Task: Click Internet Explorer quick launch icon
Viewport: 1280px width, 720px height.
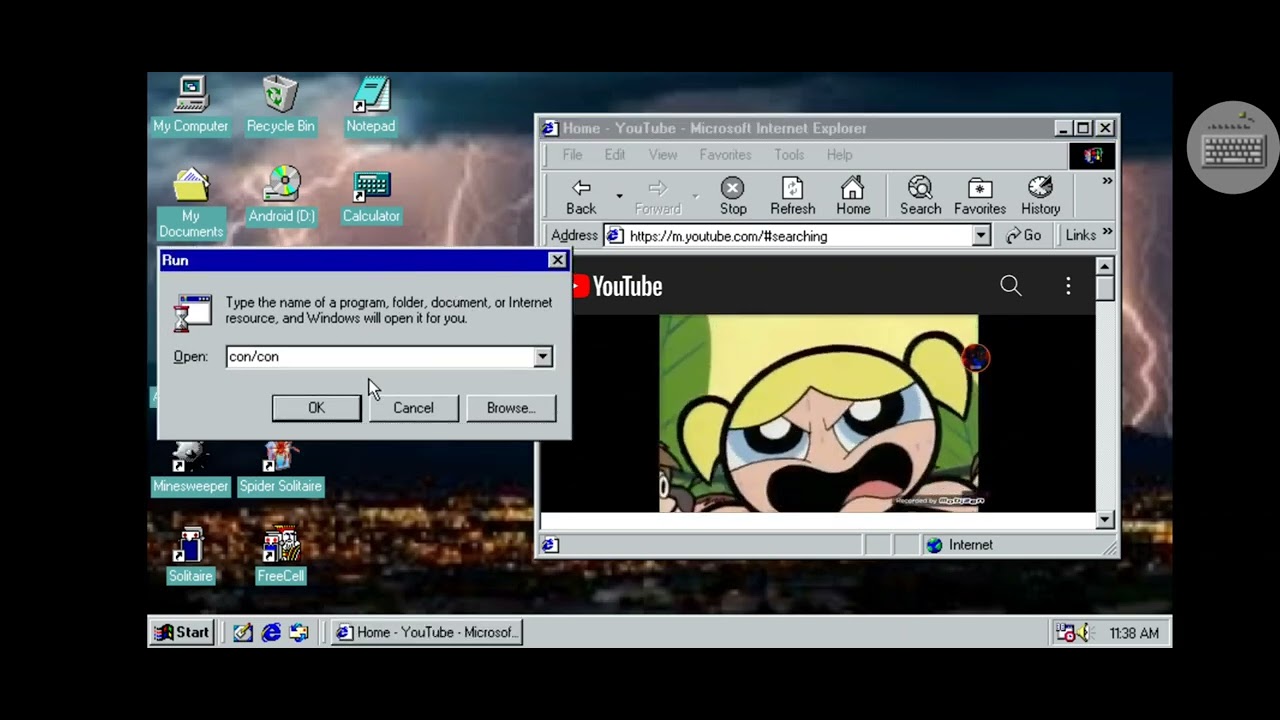Action: (271, 632)
